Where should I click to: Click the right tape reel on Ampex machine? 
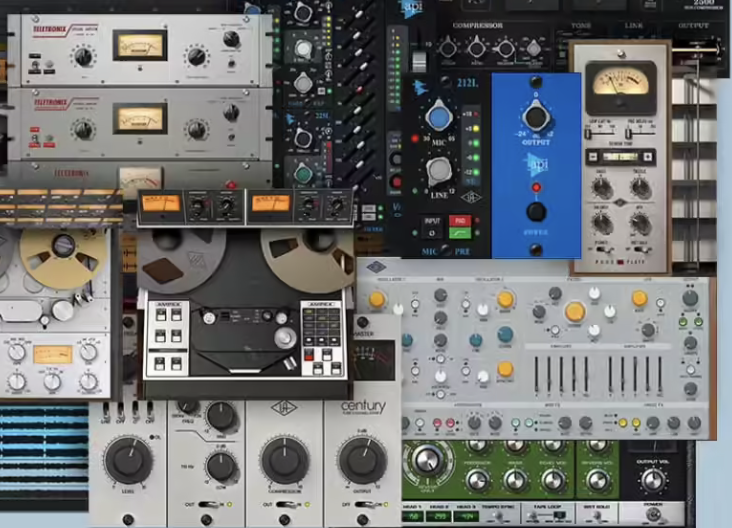(x=307, y=259)
